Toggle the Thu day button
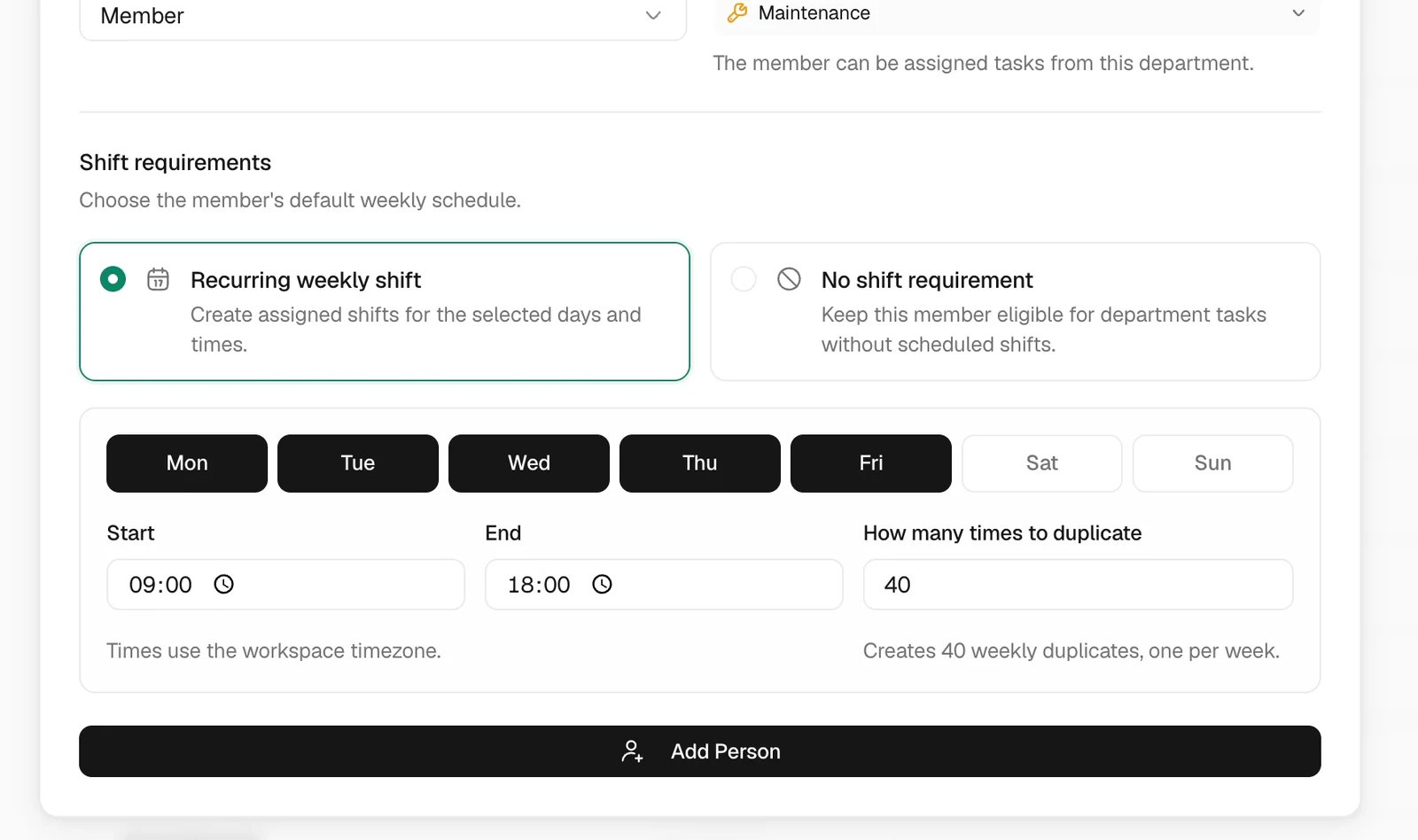1418x840 pixels. coord(700,463)
